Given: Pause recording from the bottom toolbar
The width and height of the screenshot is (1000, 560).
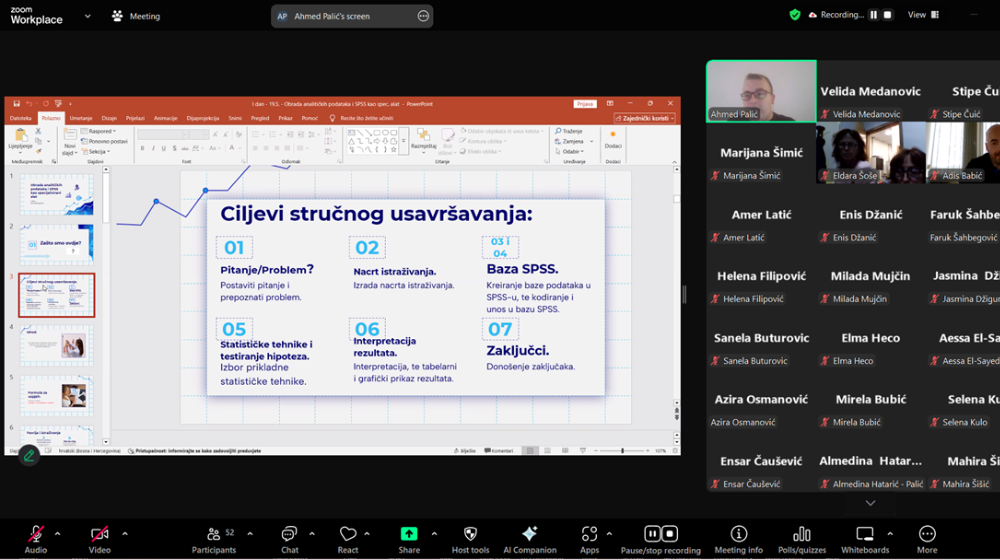Looking at the screenshot, I should (x=652, y=533).
